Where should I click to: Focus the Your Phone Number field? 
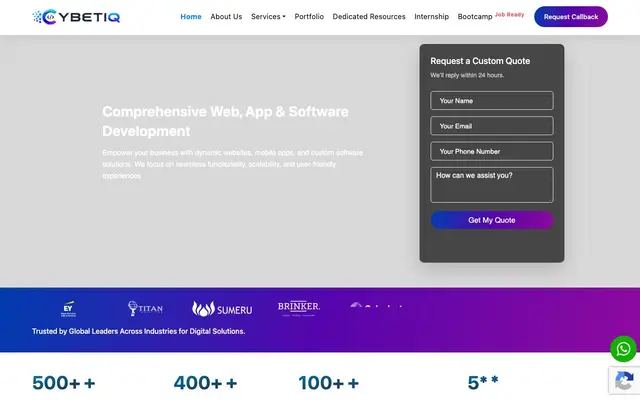point(492,151)
